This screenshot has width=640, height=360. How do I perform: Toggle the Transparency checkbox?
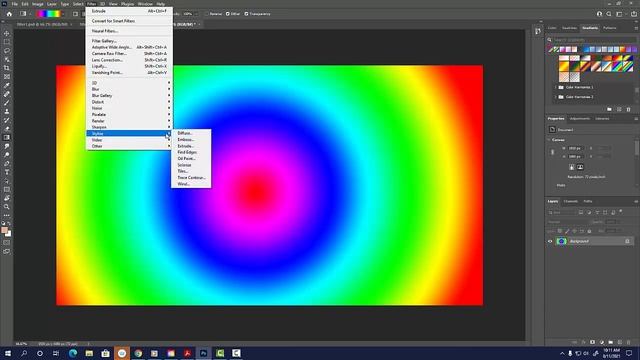click(x=246, y=14)
